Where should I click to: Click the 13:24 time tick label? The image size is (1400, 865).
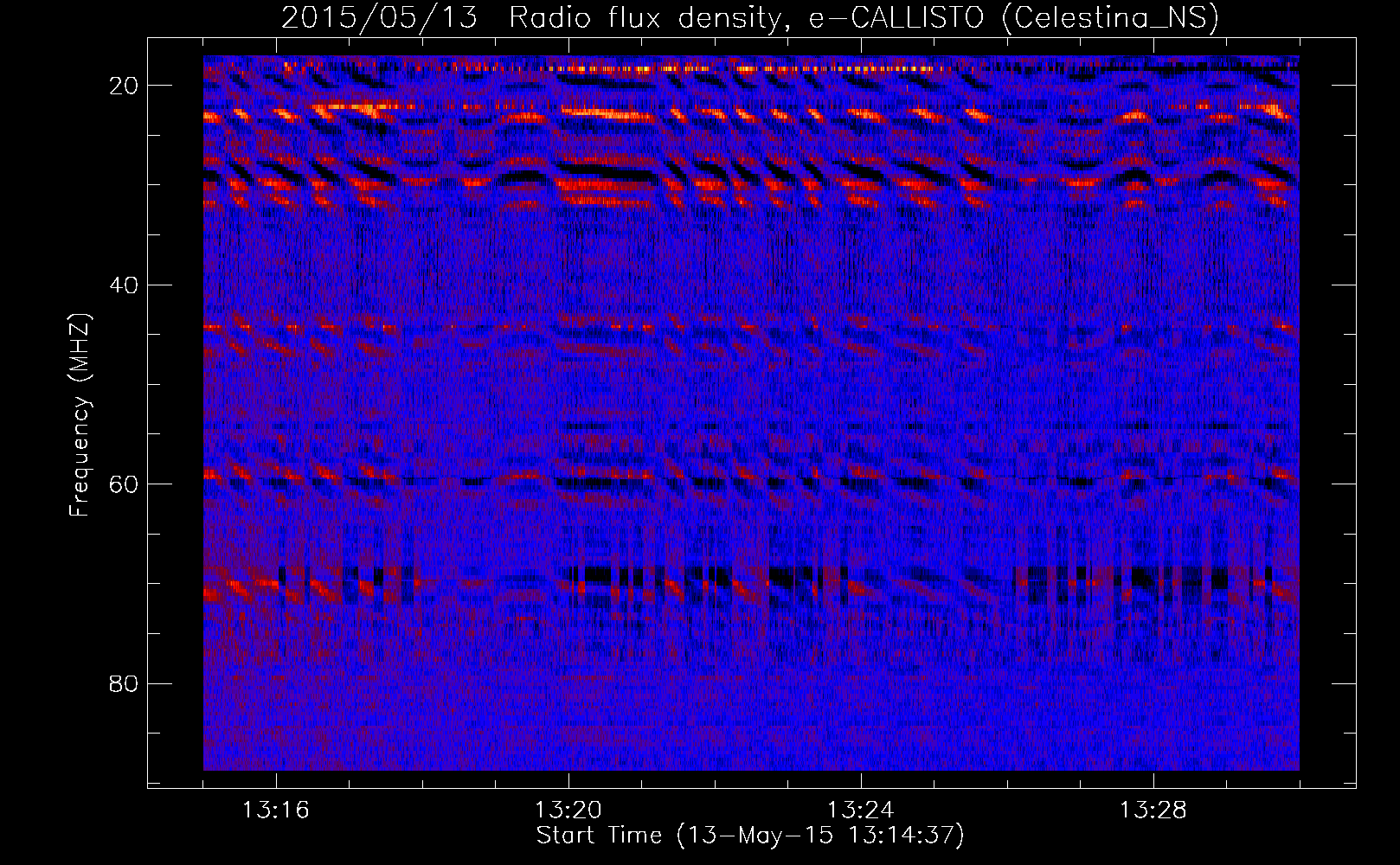[x=861, y=811]
